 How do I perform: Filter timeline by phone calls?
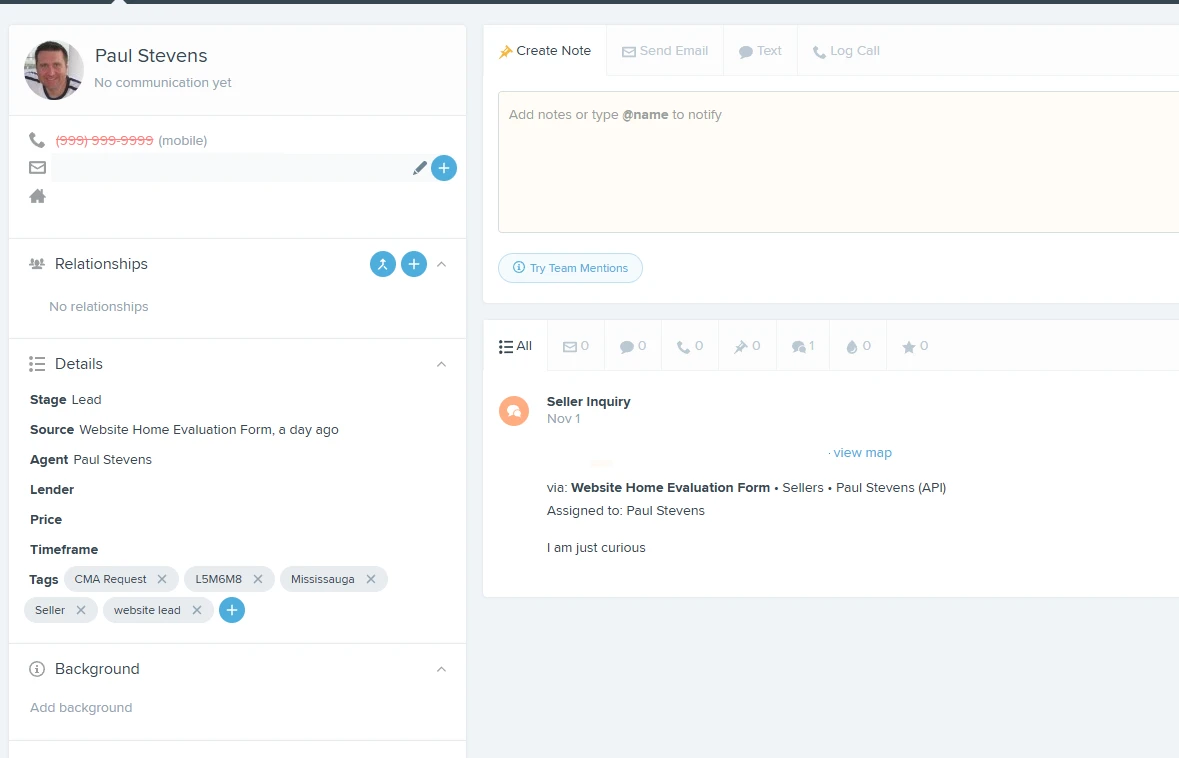click(690, 347)
